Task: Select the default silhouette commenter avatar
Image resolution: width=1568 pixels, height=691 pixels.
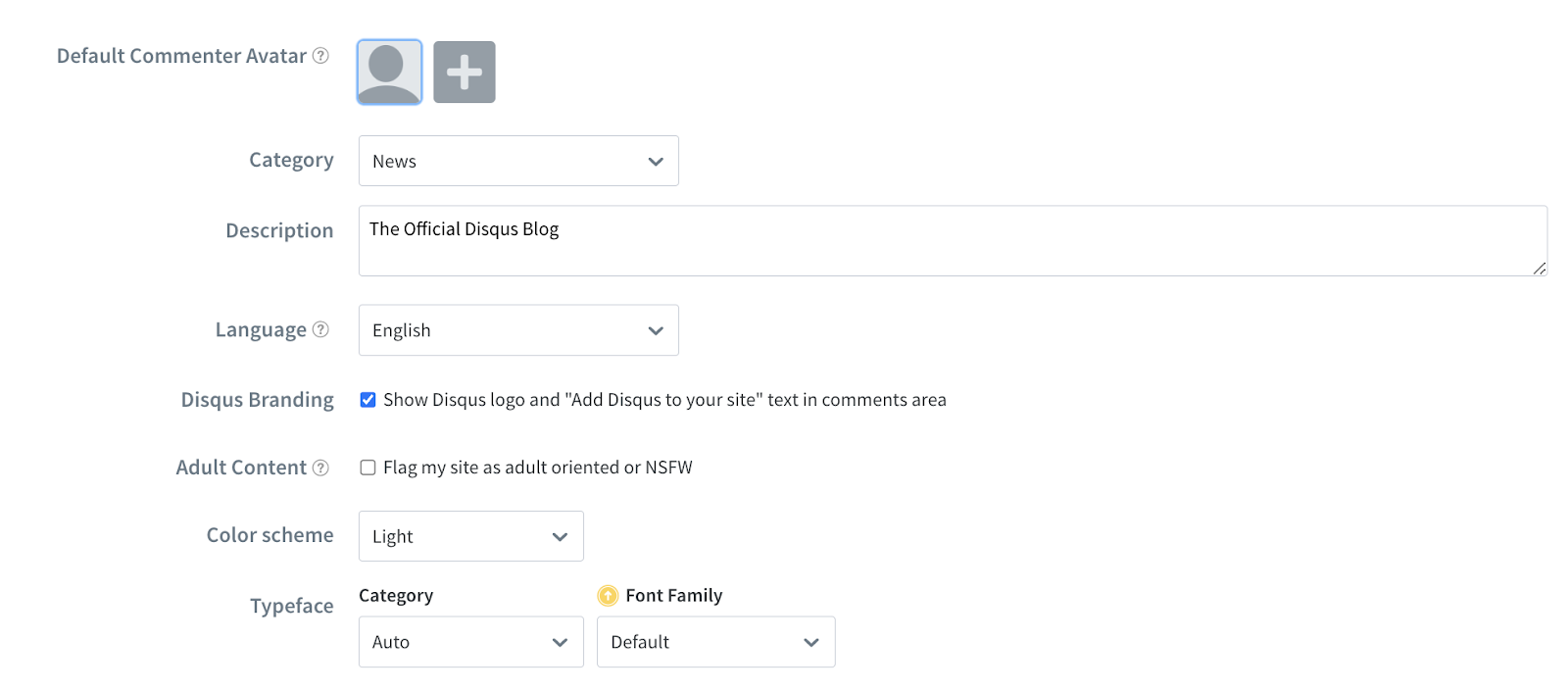Action: tap(389, 72)
